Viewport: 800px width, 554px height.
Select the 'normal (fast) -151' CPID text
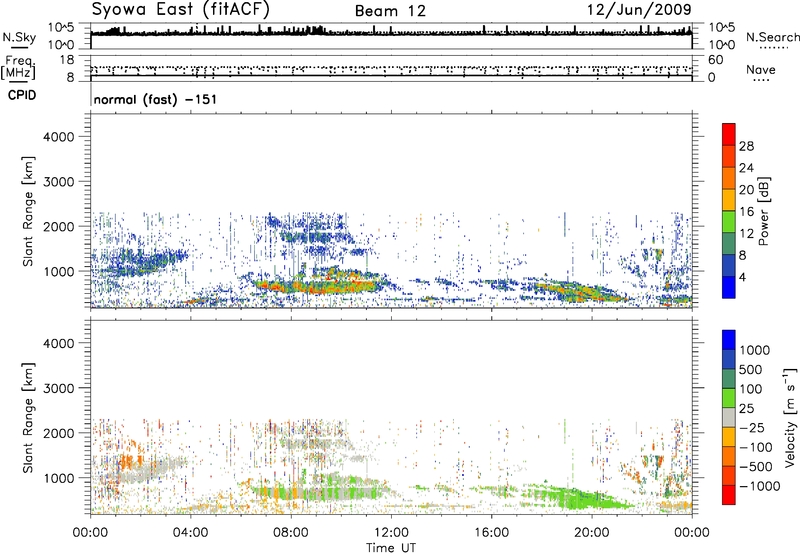[x=155, y=99]
